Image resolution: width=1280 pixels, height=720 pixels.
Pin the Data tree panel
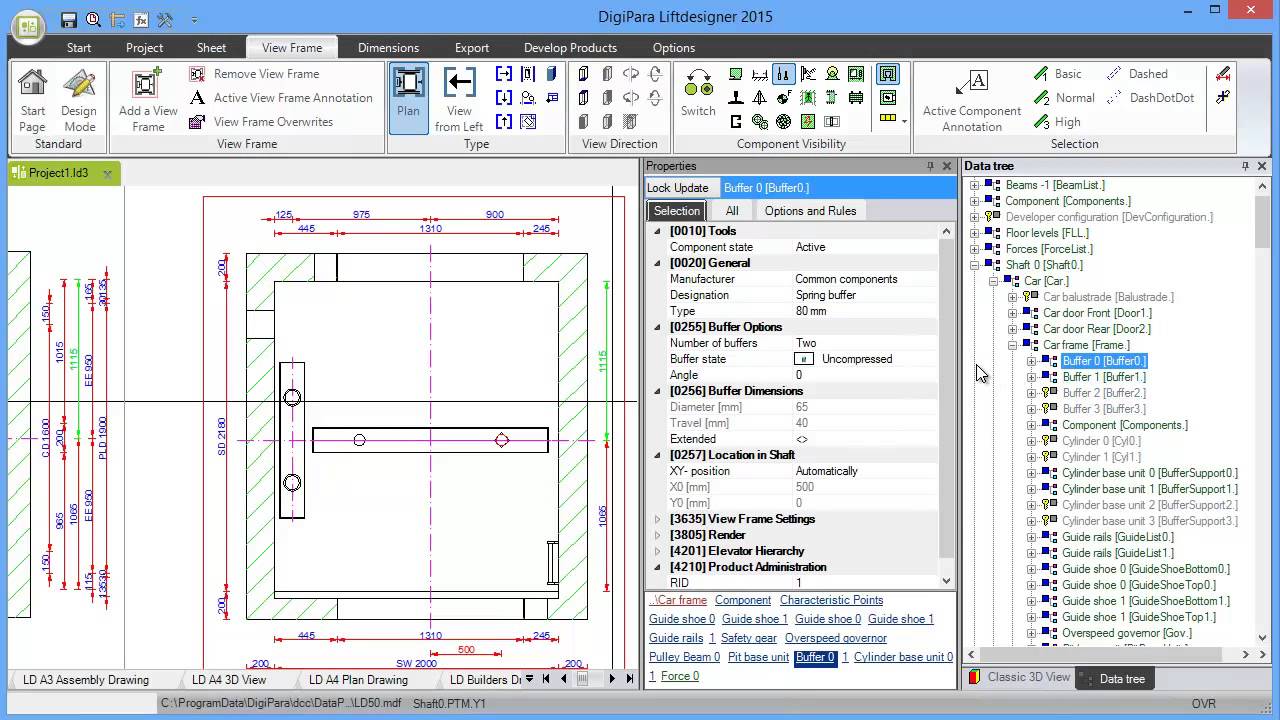click(1245, 166)
